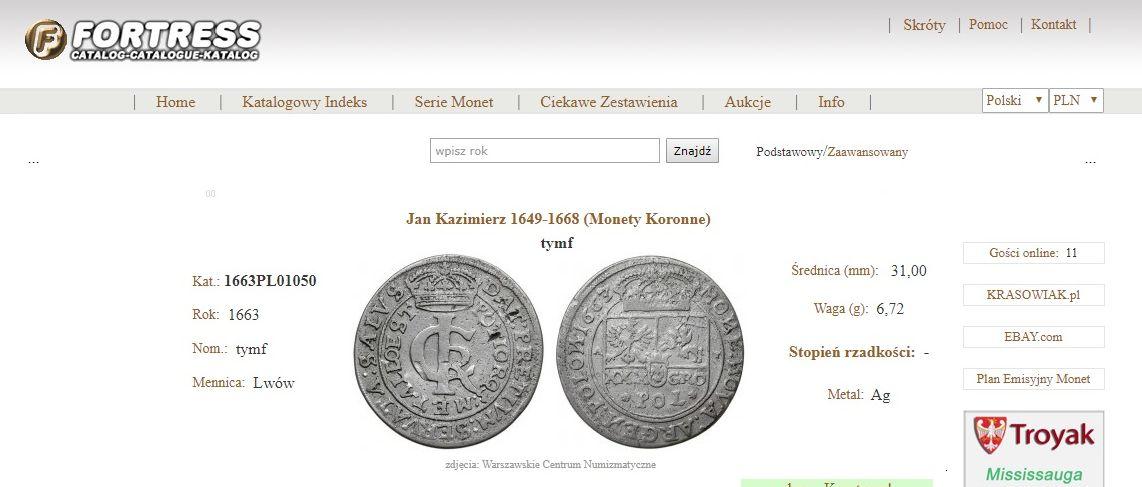Open the Kontakt link

pyautogui.click(x=1053, y=25)
